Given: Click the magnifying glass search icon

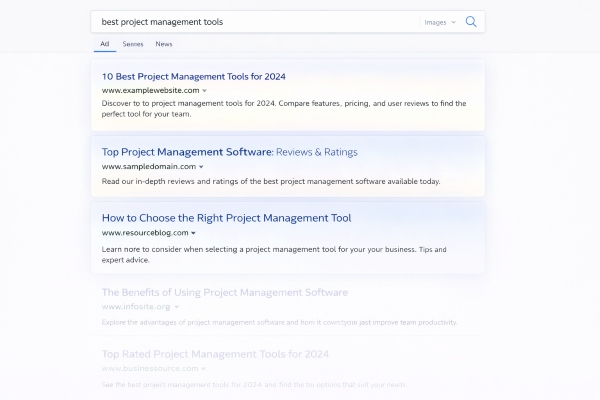Looking at the screenshot, I should coord(471,21).
